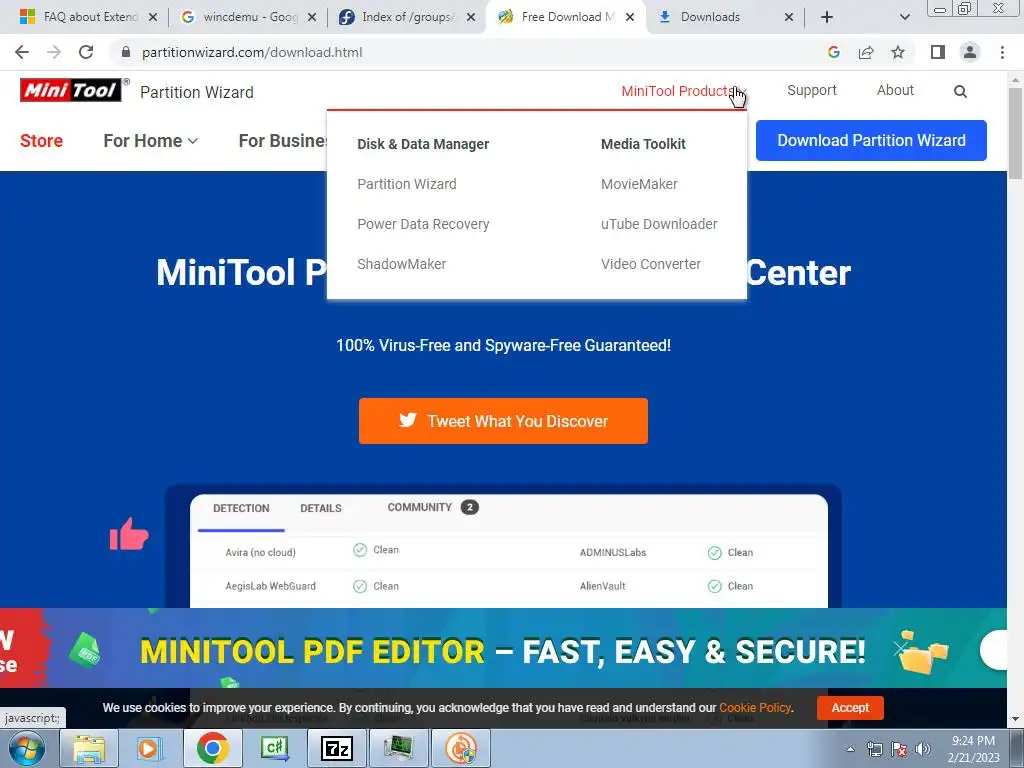Switch to the COMMUNITY tab

433,507
